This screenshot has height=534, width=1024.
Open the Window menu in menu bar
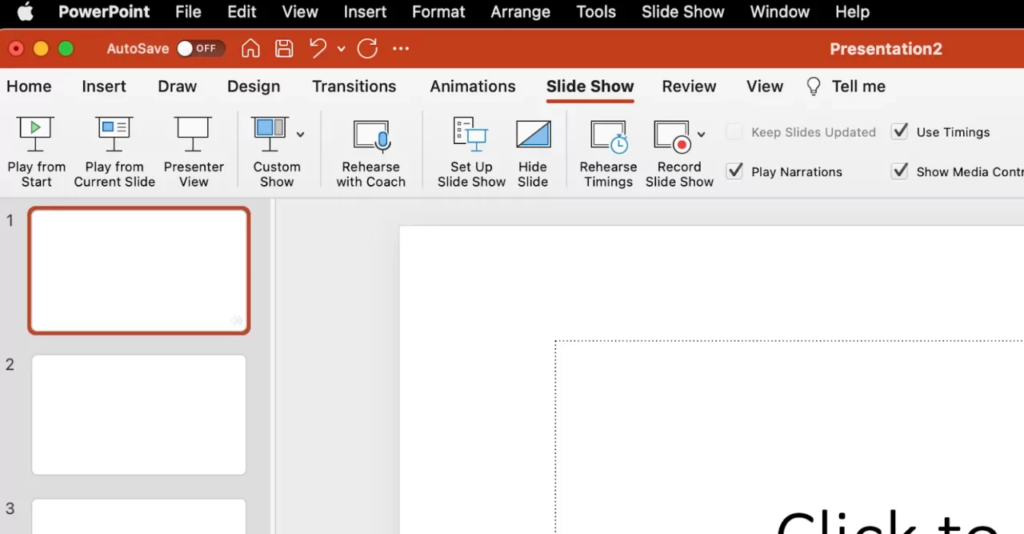(x=780, y=12)
